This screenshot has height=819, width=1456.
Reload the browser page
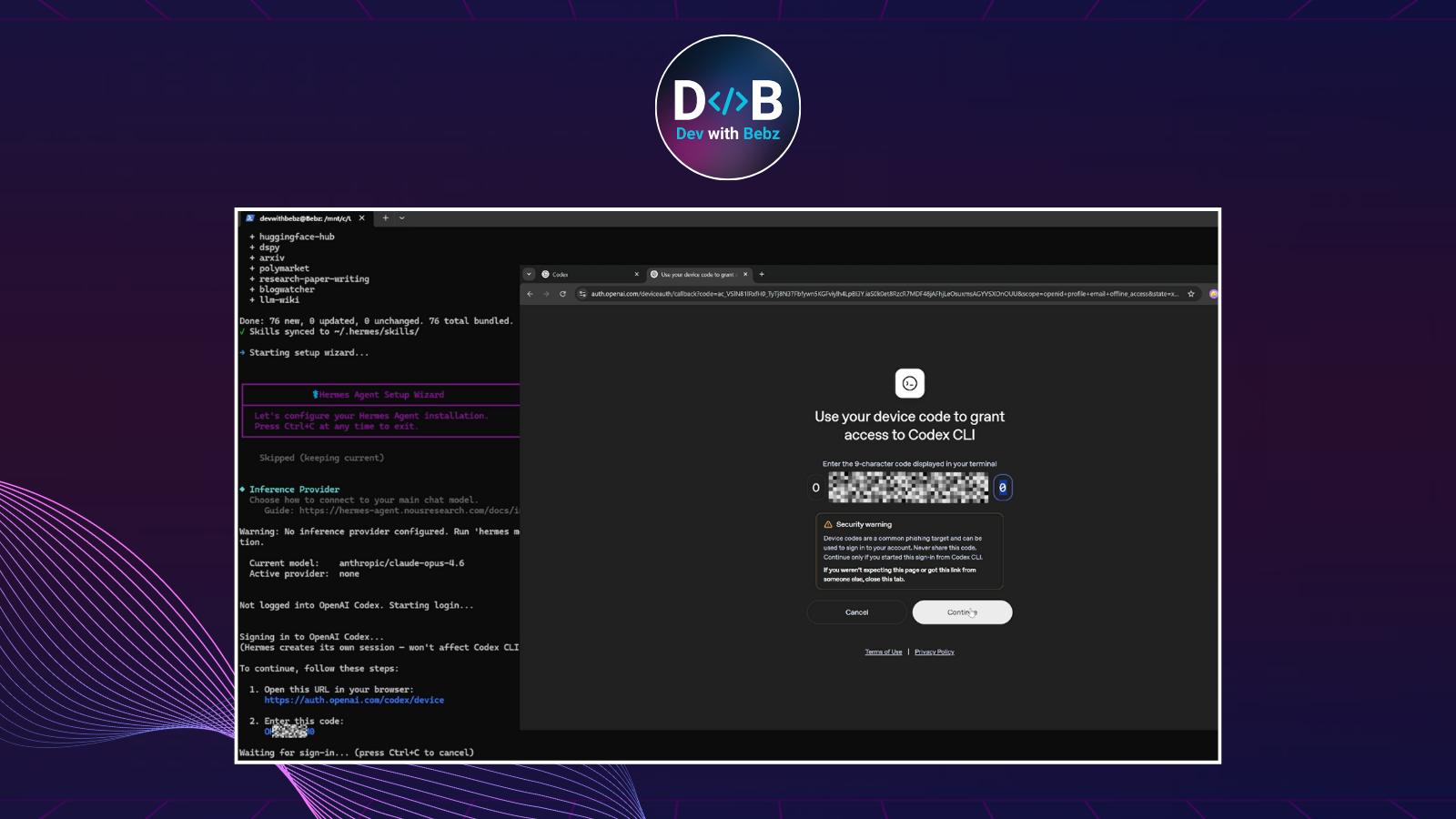click(562, 294)
